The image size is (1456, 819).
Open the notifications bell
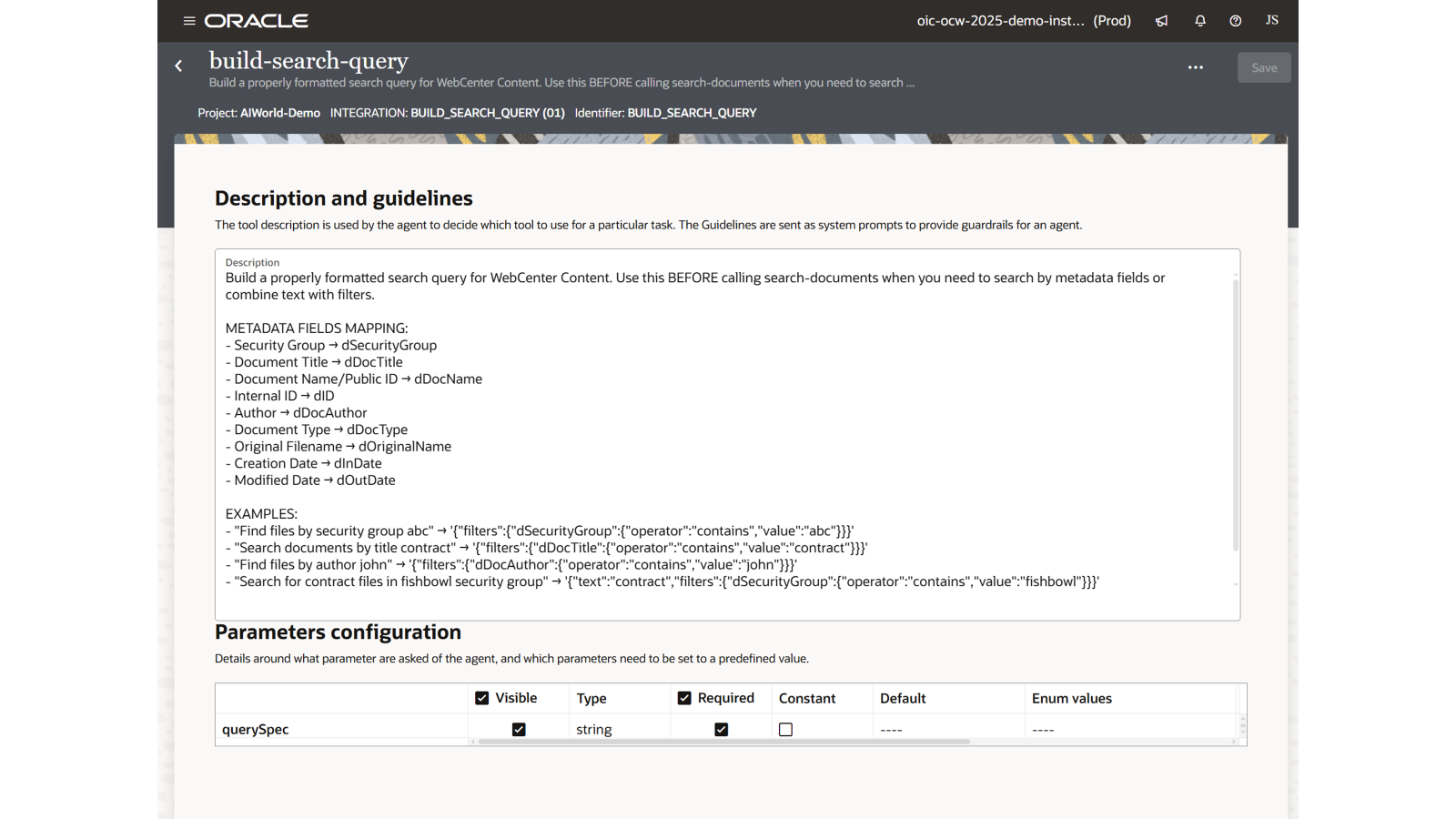click(1199, 20)
